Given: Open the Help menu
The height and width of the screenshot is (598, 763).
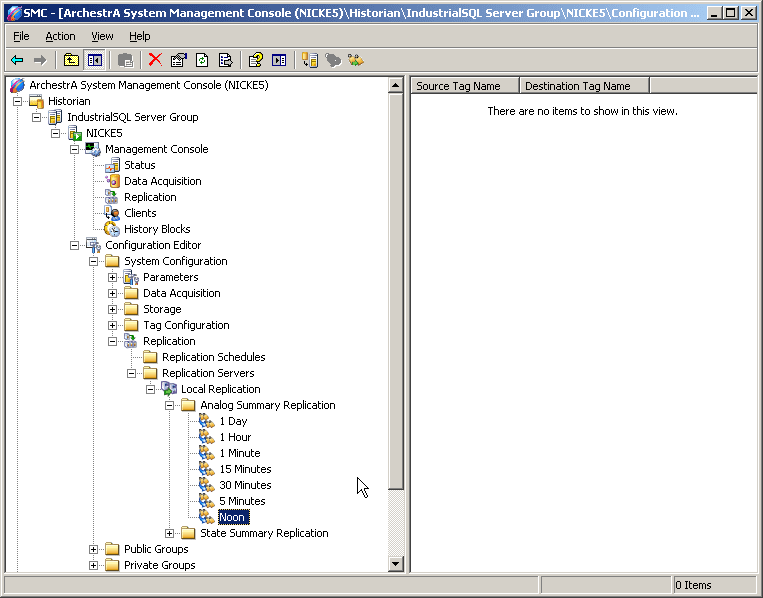Looking at the screenshot, I should [140, 36].
